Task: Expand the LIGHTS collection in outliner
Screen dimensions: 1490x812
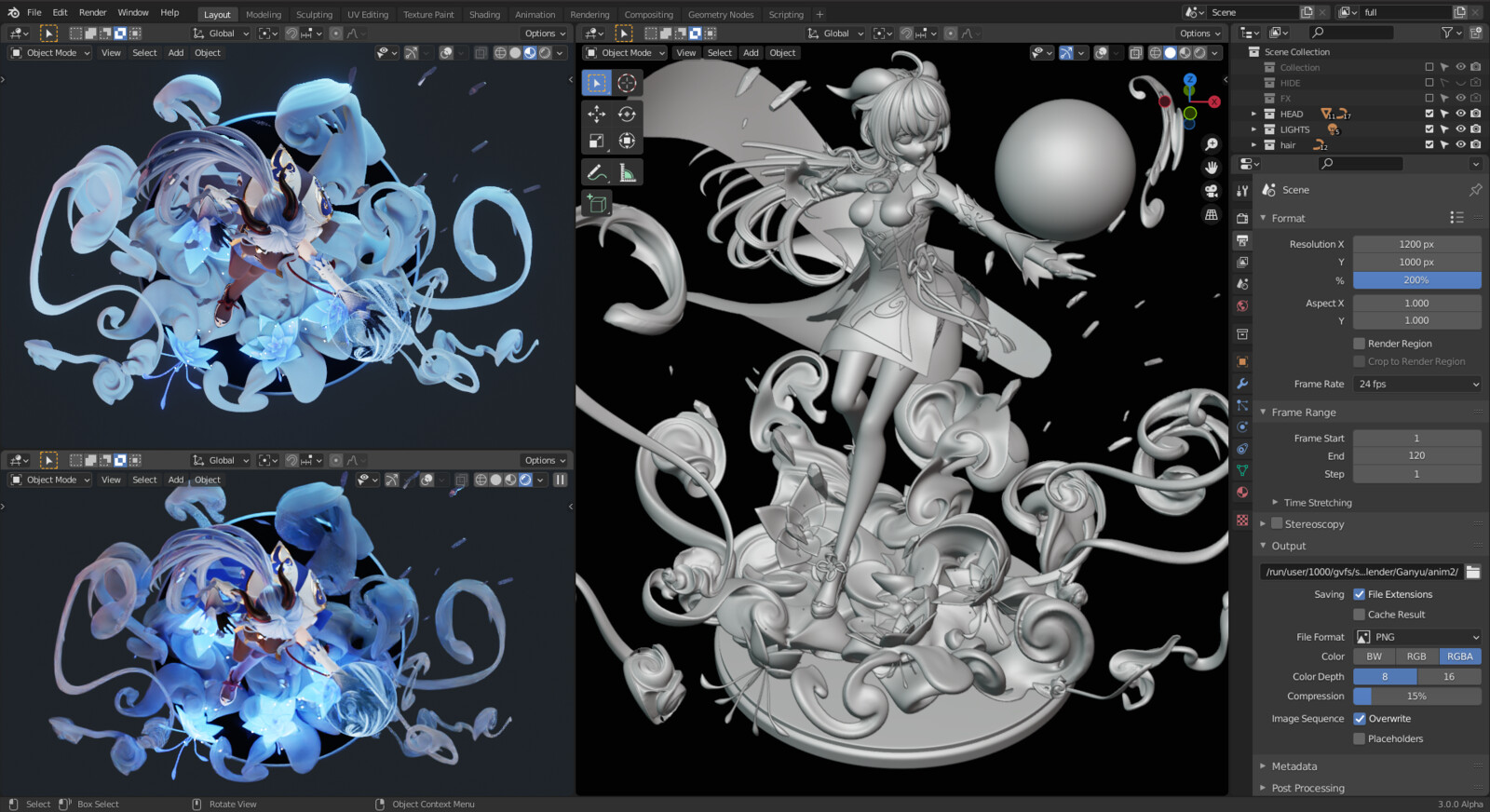Action: (1254, 129)
